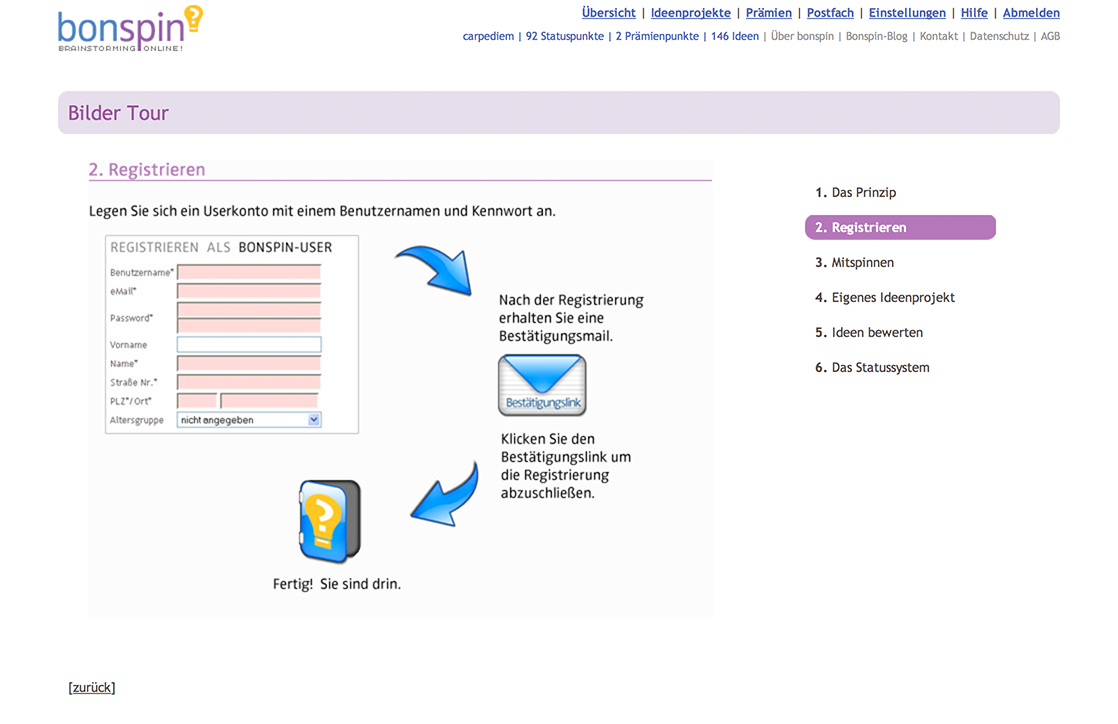Click the blue Bestätigungslink envelope icon
The height and width of the screenshot is (724, 1118).
(x=542, y=386)
